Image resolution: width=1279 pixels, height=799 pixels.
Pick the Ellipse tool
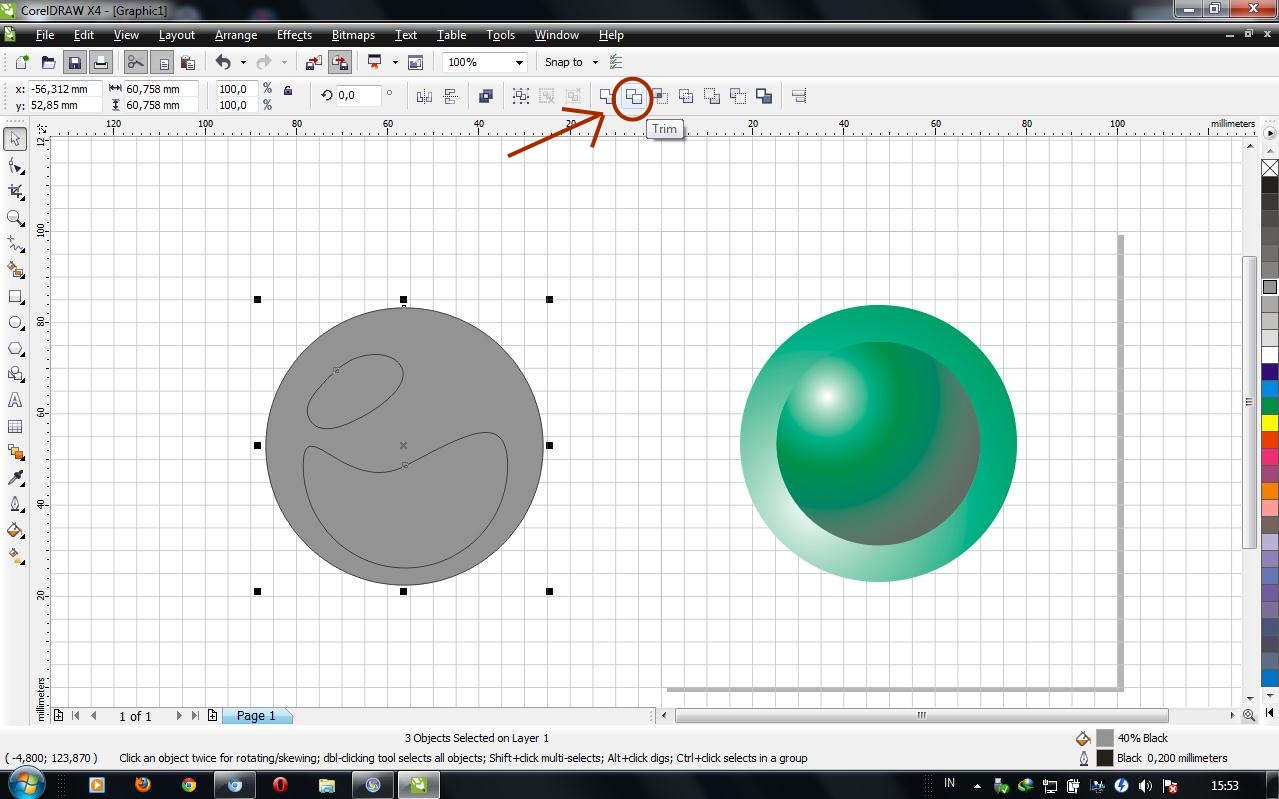pos(15,323)
